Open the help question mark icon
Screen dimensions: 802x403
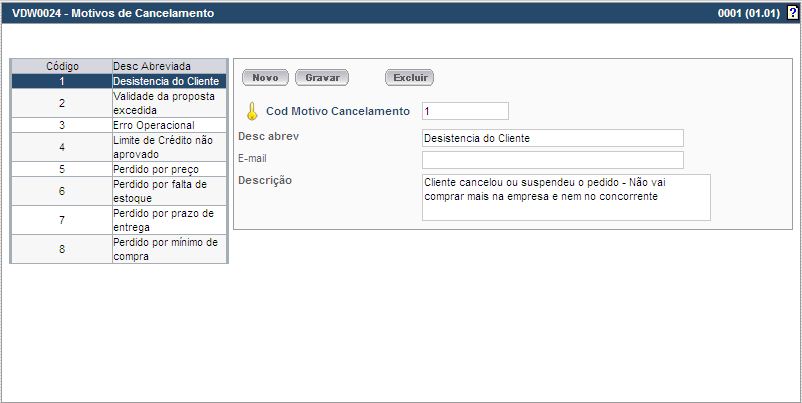tap(792, 13)
